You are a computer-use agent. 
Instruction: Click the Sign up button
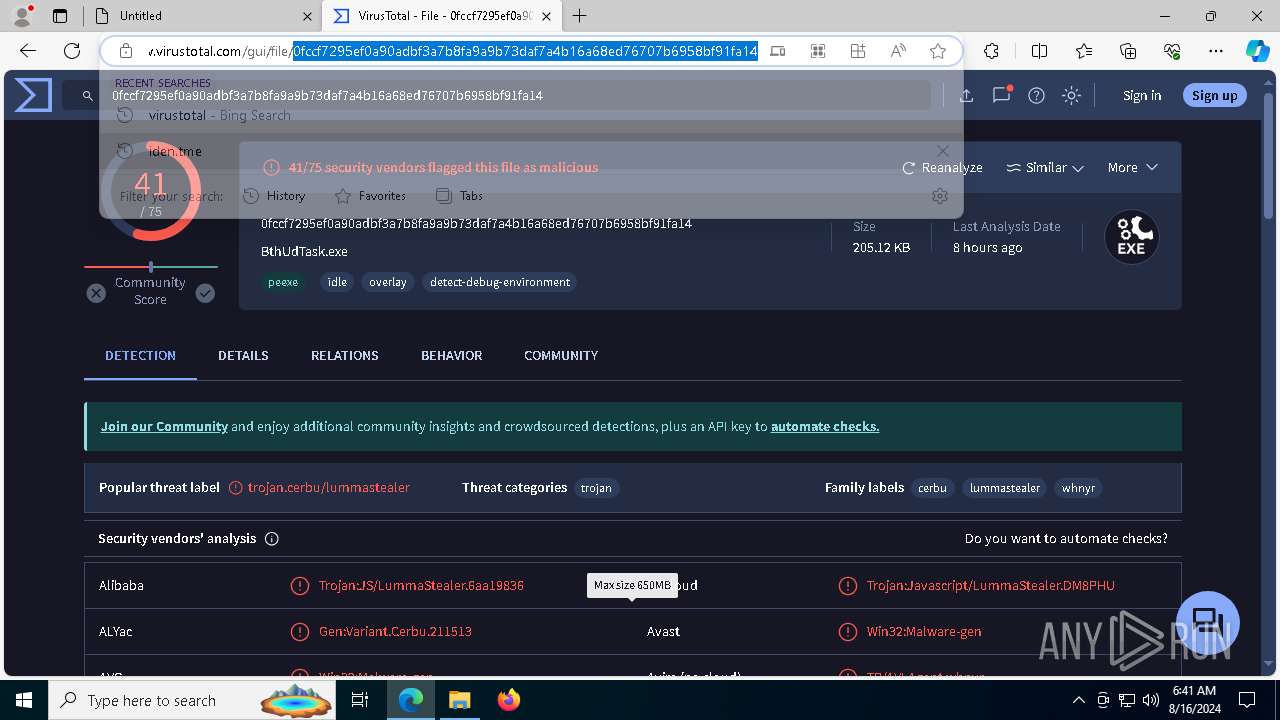tap(1215, 95)
